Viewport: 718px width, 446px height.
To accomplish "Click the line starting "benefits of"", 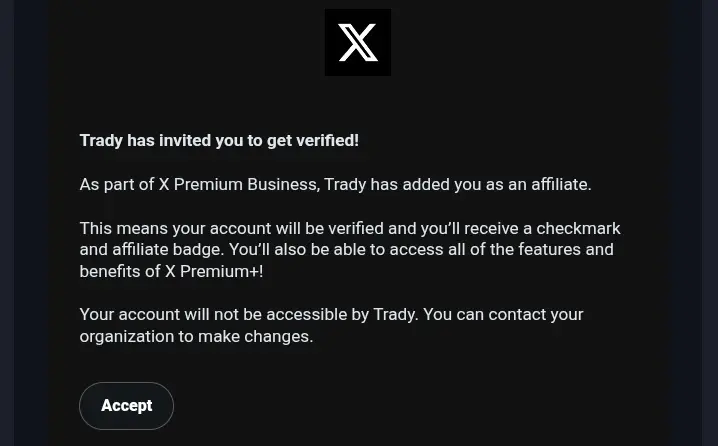I will point(171,272).
